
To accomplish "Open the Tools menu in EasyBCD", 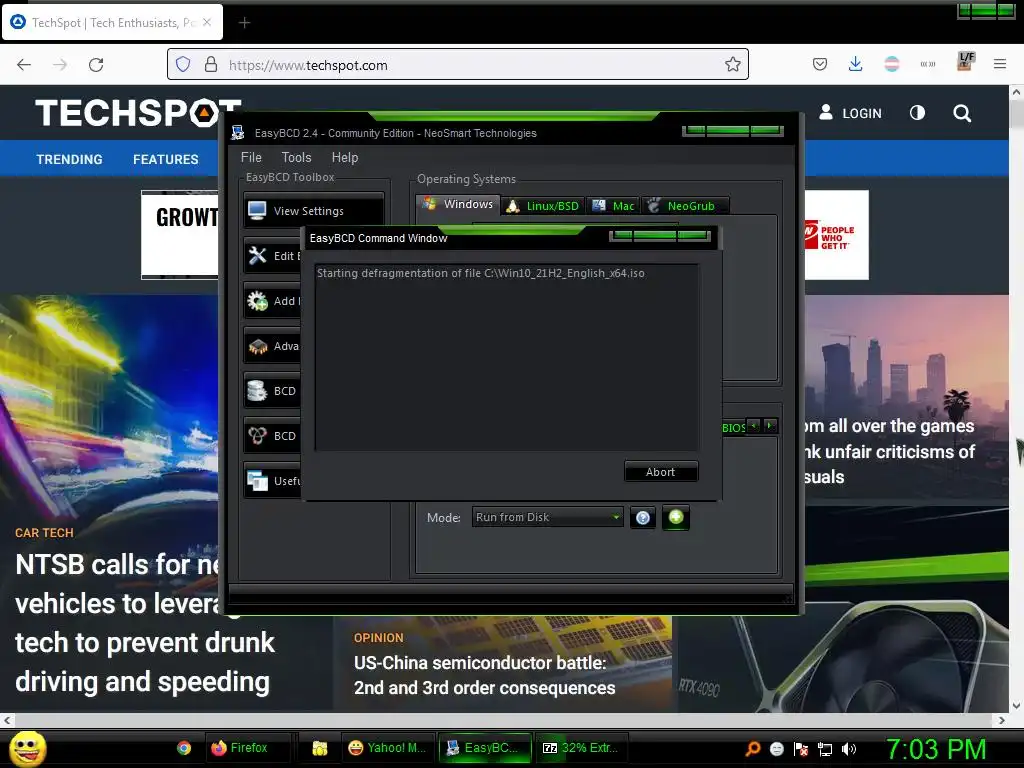I will point(296,157).
